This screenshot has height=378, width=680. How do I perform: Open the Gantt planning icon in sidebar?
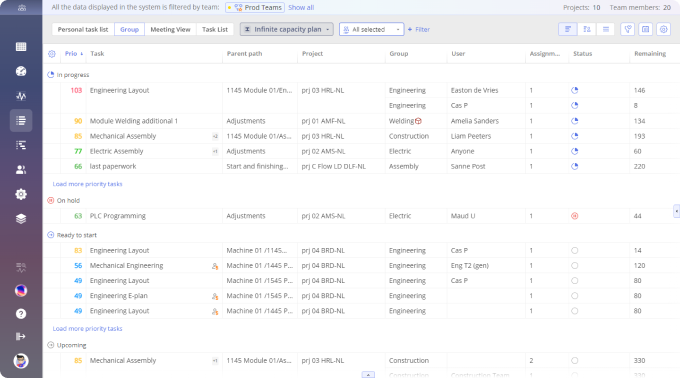coord(21,145)
